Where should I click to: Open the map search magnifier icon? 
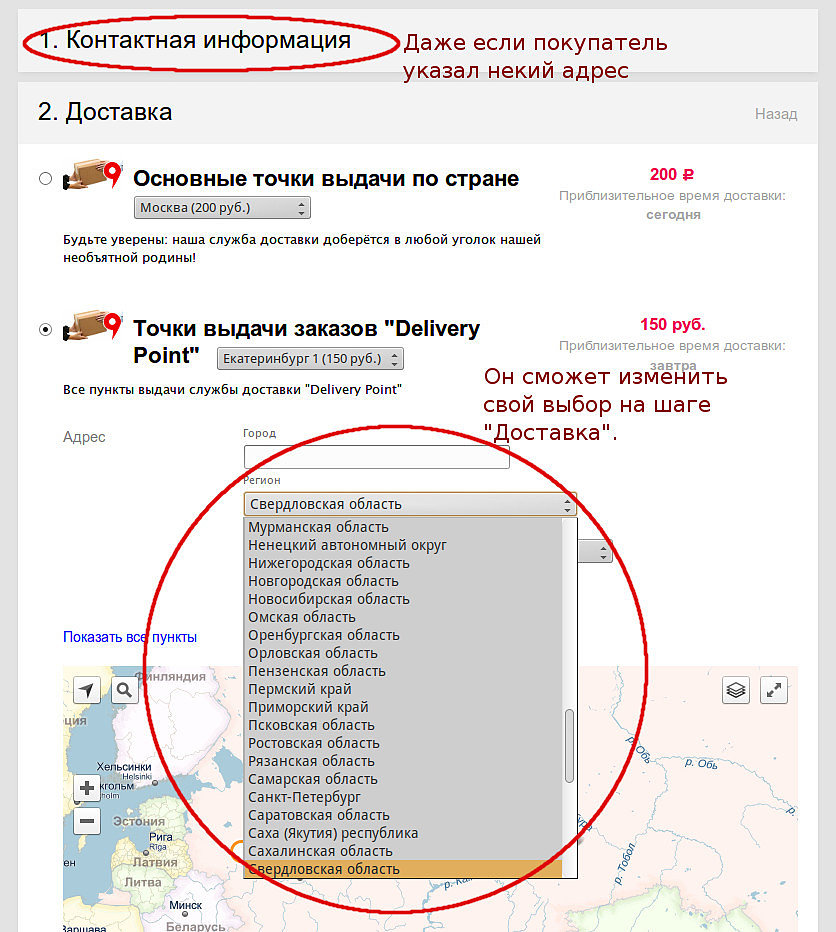(x=124, y=690)
